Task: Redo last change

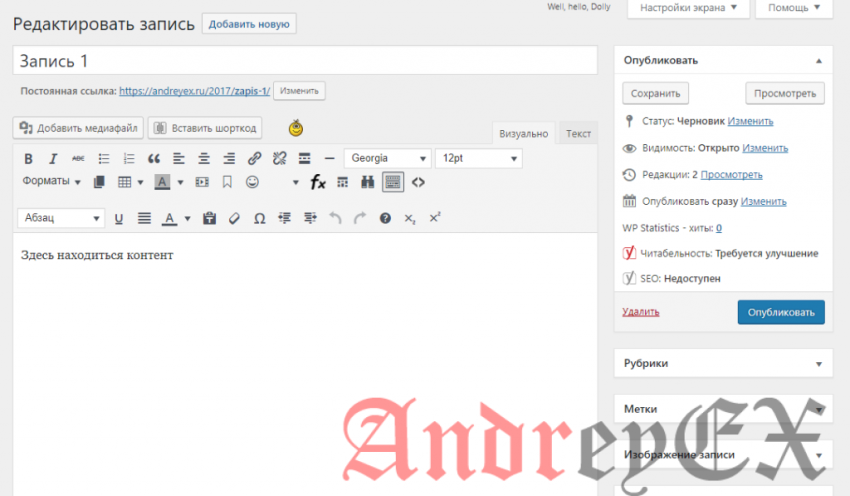Action: click(360, 218)
